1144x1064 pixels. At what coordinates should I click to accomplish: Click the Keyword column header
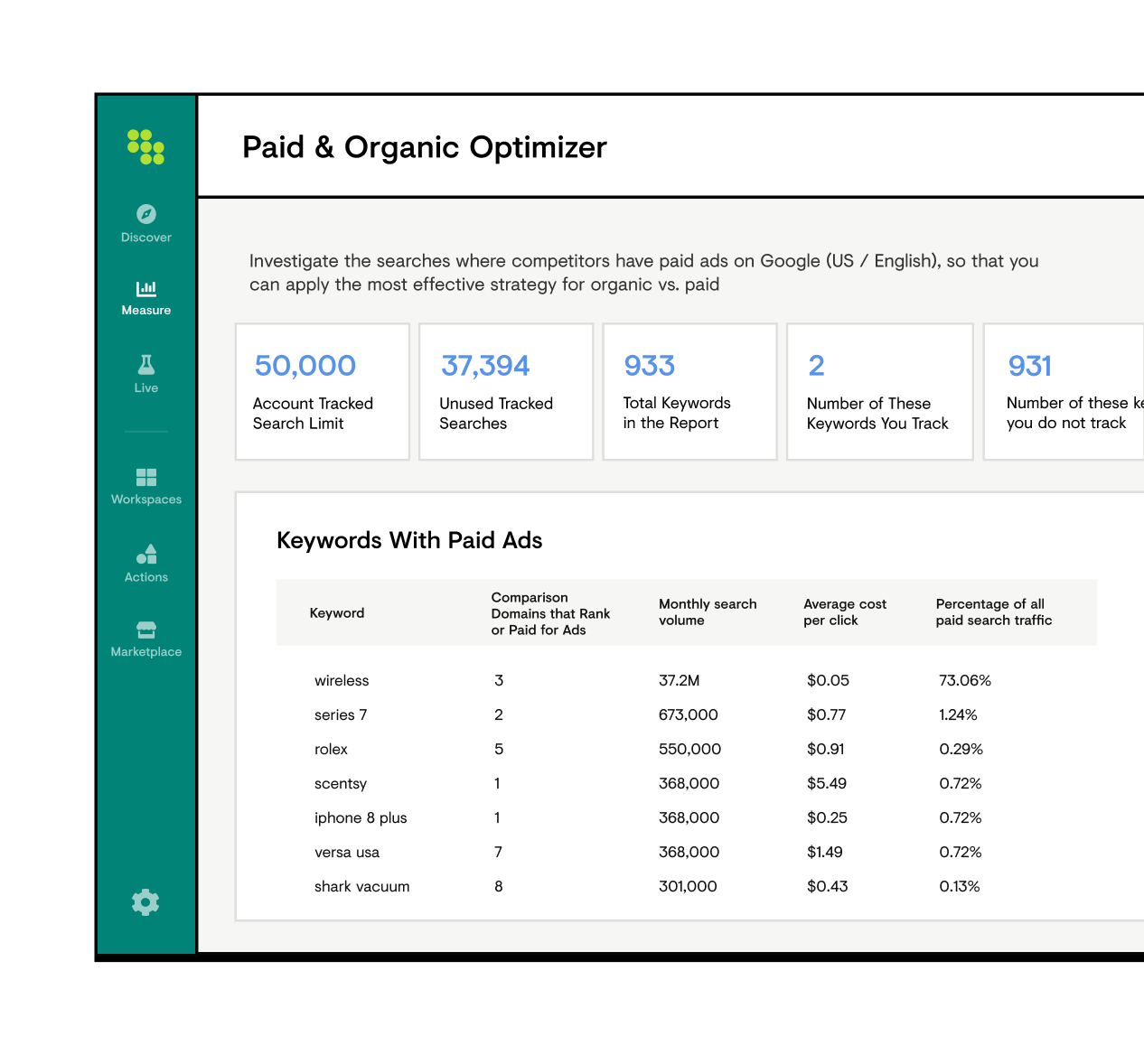[x=337, y=612]
